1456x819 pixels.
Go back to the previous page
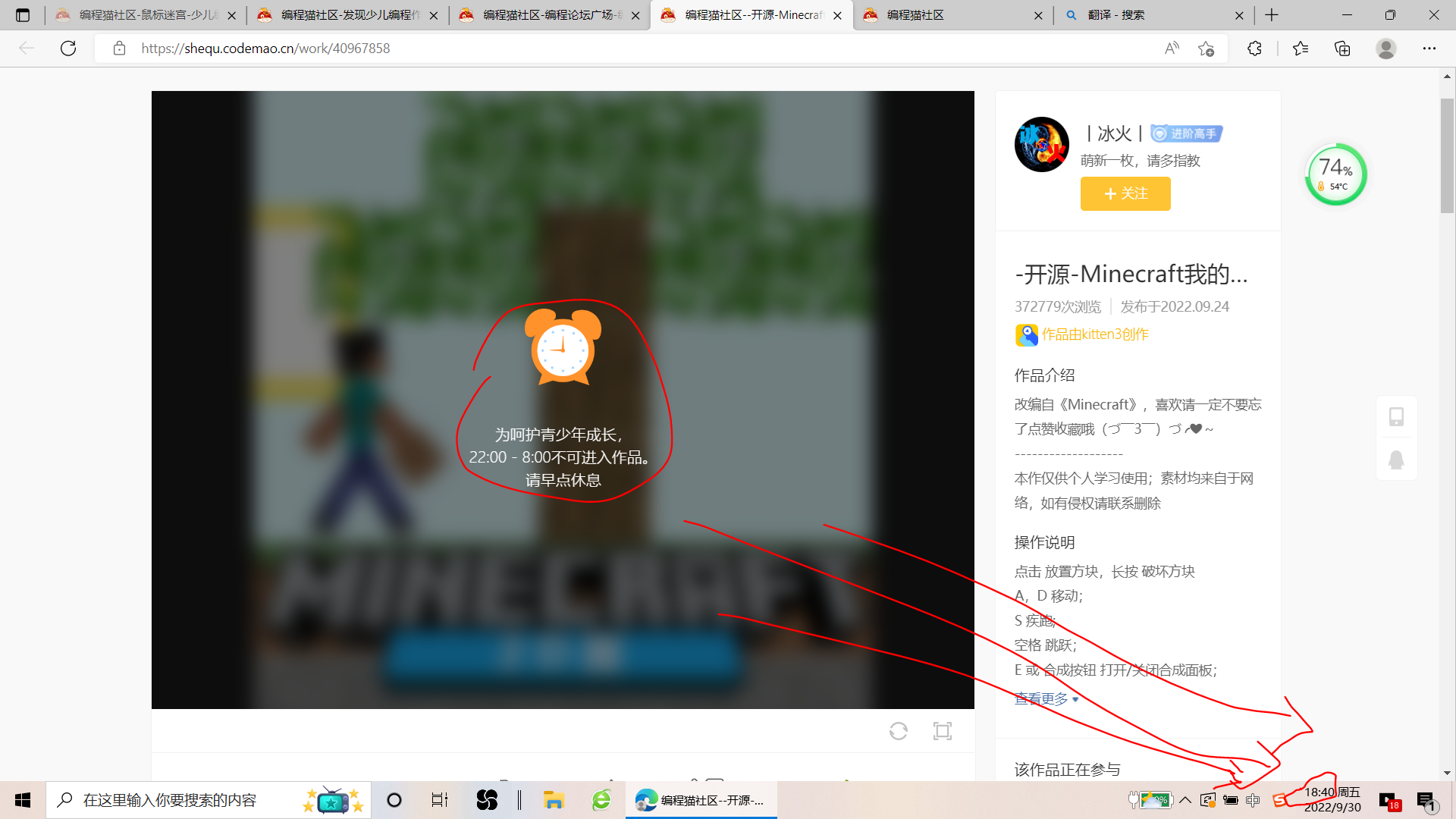coord(27,49)
